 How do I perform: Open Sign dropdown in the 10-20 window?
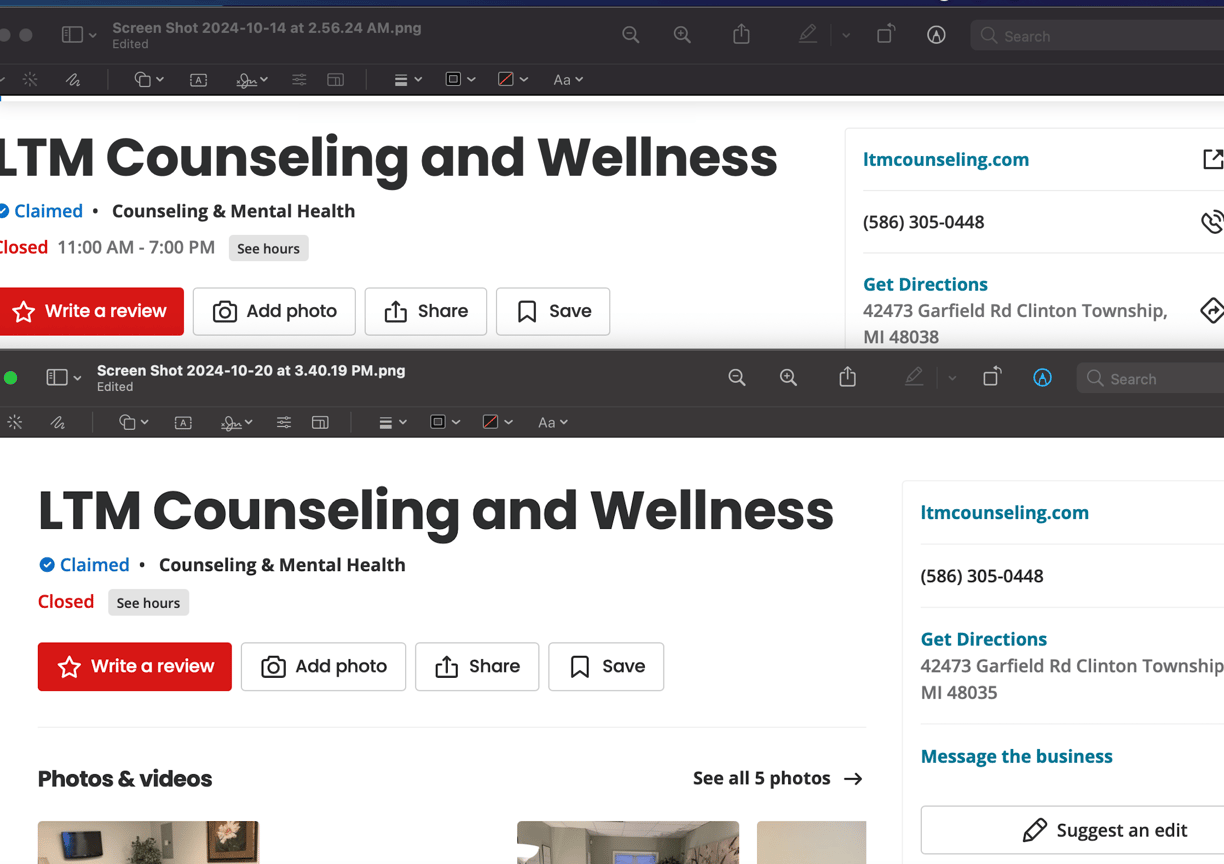click(237, 423)
